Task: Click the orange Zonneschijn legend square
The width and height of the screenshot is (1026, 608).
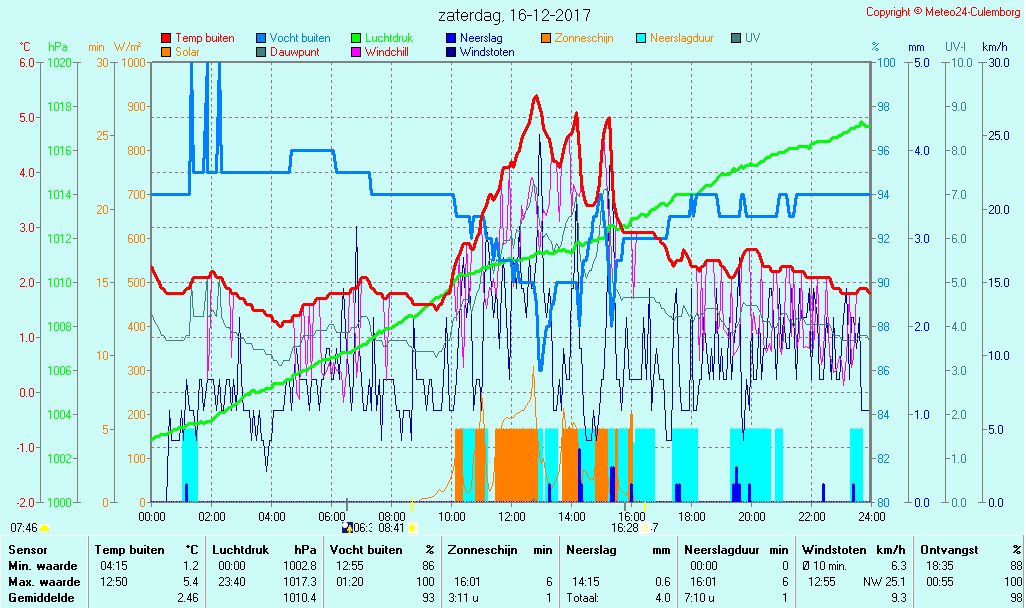Action: [x=546, y=38]
